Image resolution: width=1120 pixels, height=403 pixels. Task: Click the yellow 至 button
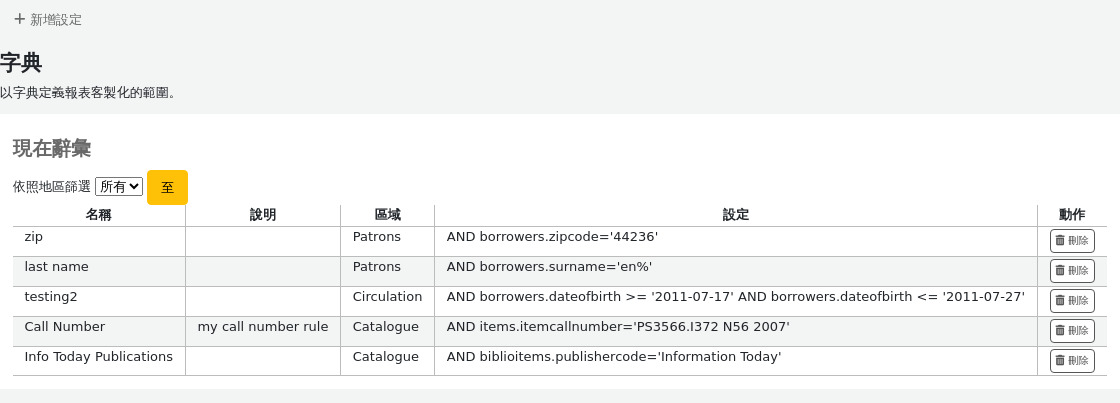pyautogui.click(x=167, y=187)
